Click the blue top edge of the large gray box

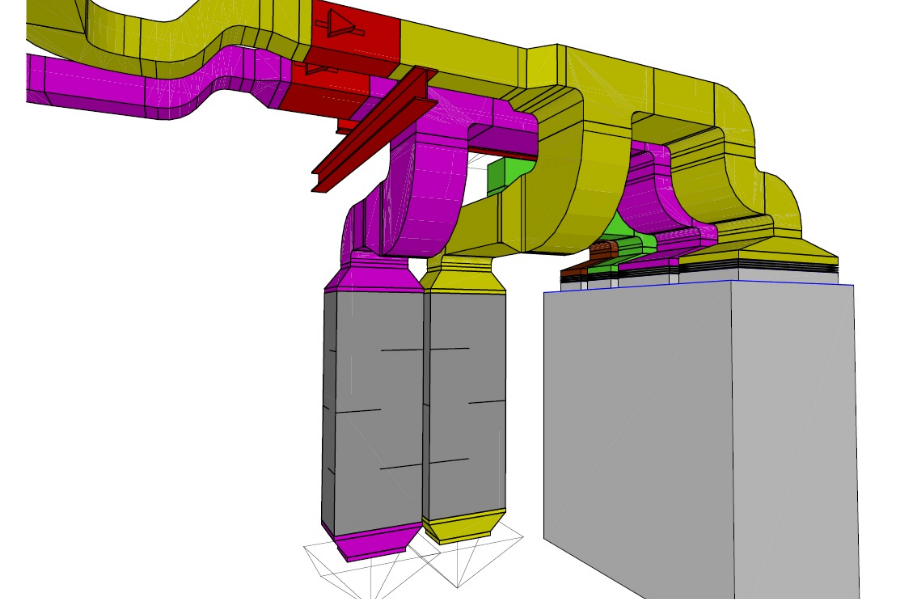700,282
